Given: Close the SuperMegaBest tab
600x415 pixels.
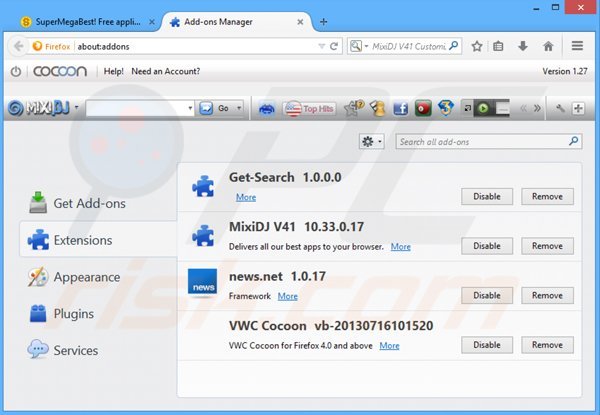Looking at the screenshot, I should click(x=152, y=22).
